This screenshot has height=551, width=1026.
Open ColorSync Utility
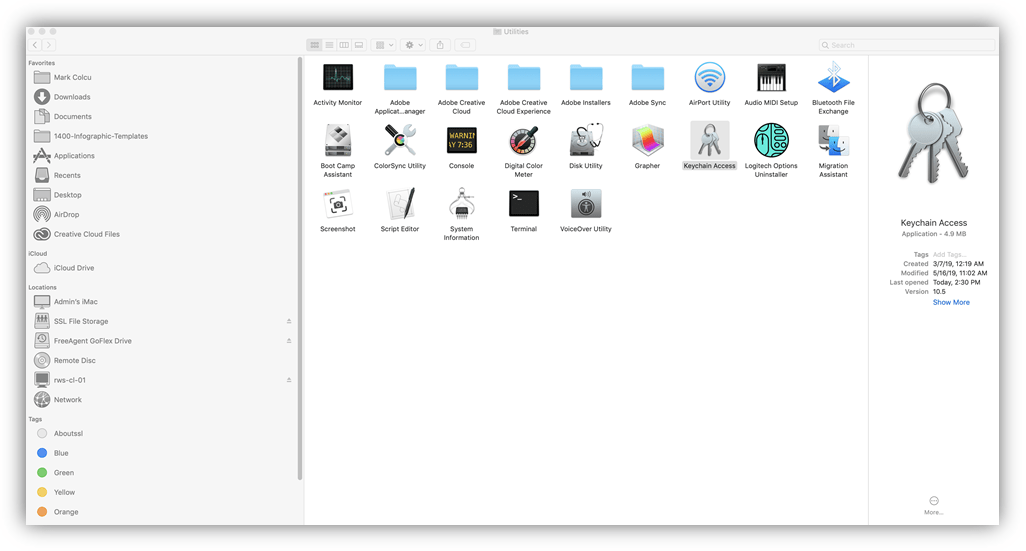[400, 141]
